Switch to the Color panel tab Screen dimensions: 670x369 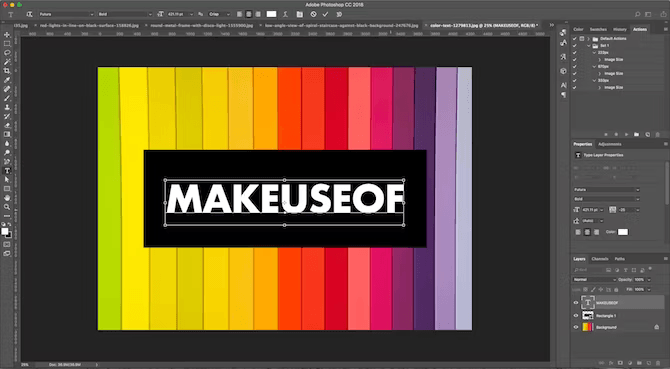578,29
